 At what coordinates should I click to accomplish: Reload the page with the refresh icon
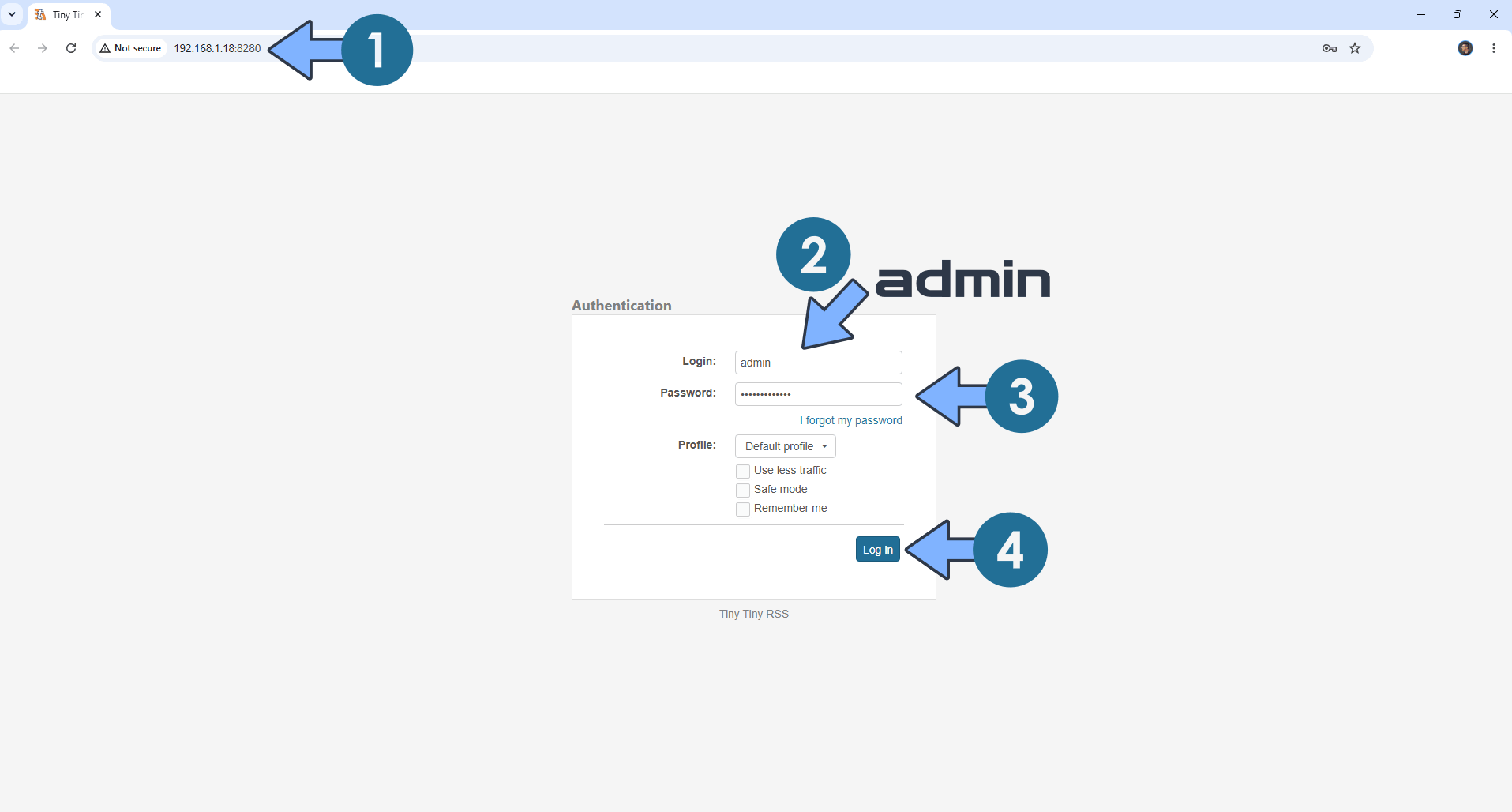[71, 48]
